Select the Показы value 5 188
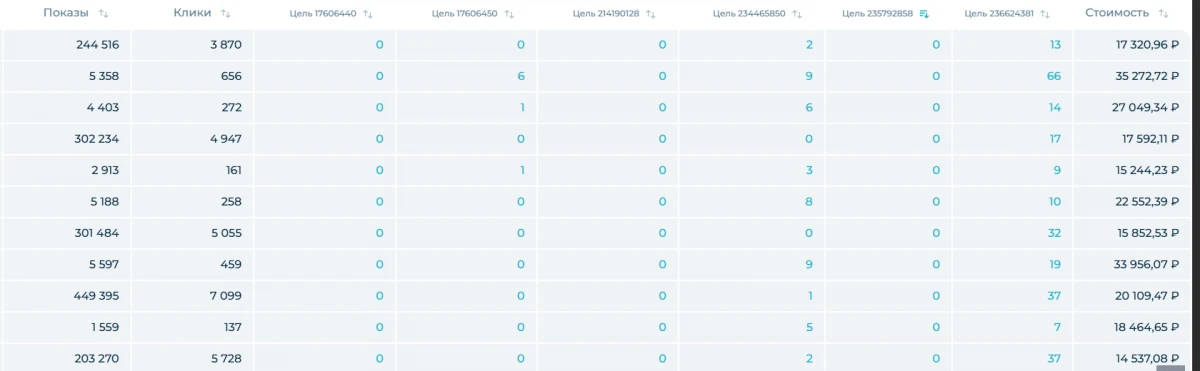Image resolution: width=1200 pixels, height=371 pixels. (x=104, y=201)
